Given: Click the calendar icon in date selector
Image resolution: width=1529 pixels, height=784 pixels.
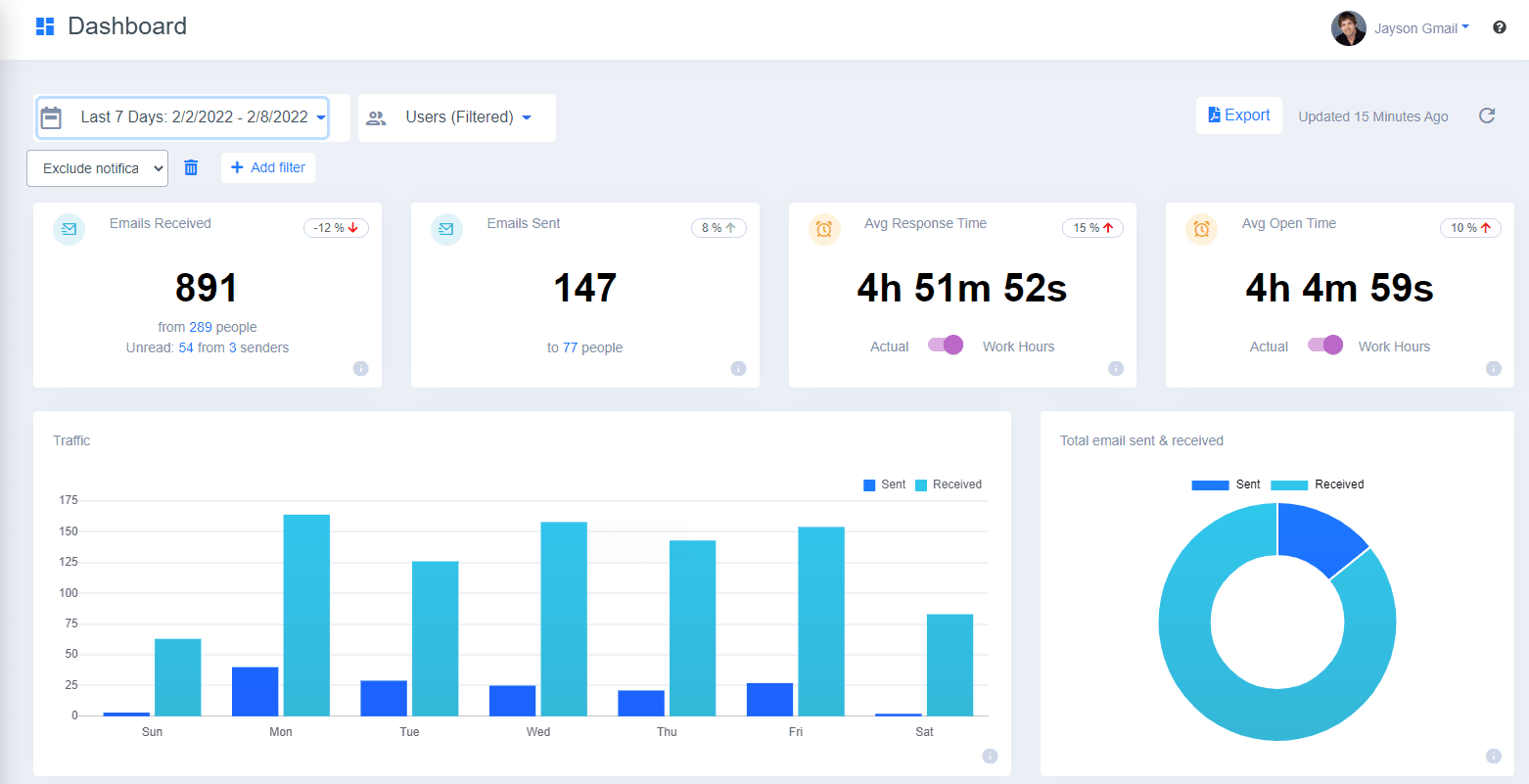Looking at the screenshot, I should coord(52,117).
